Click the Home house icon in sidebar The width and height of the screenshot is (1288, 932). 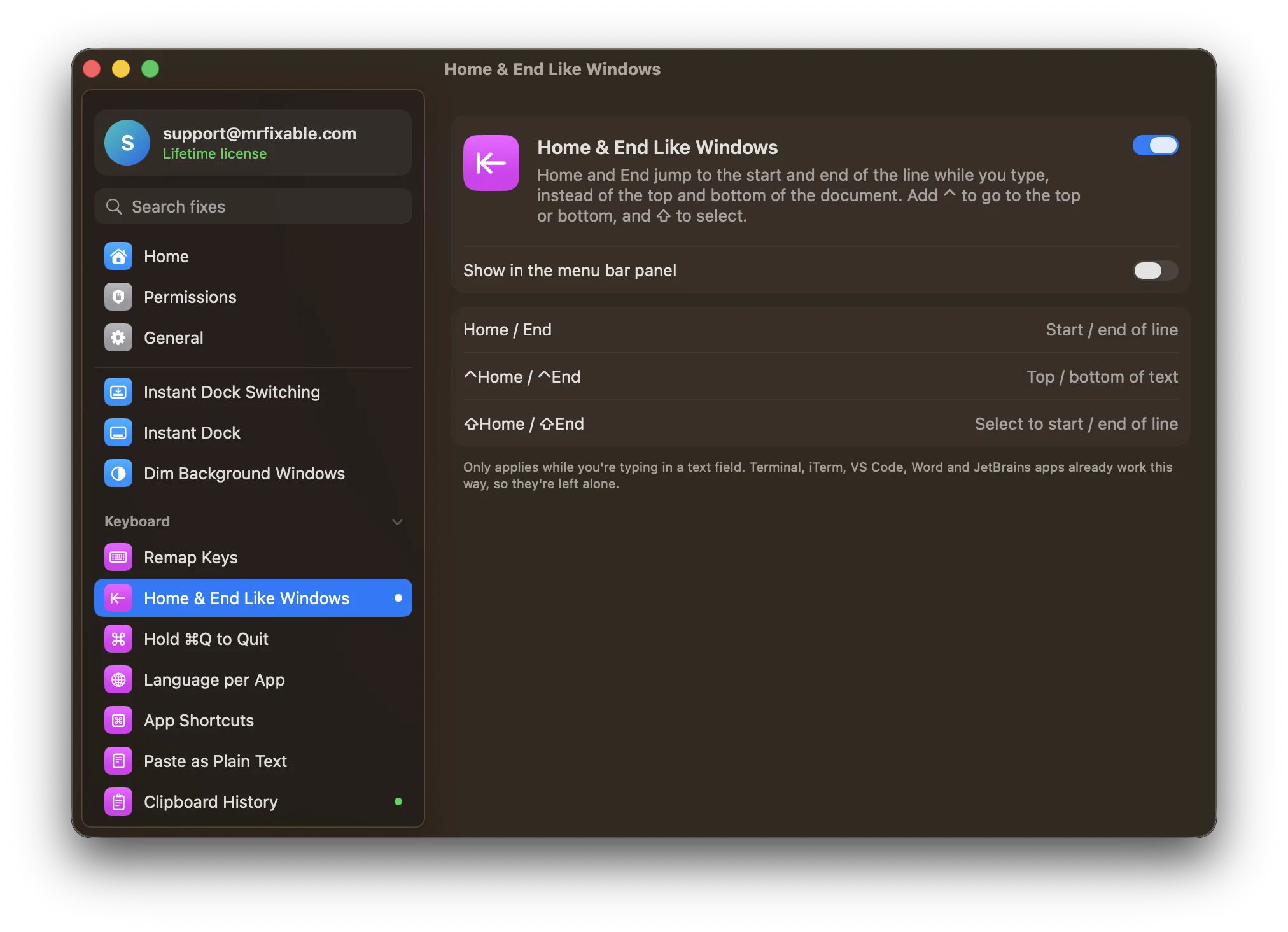point(118,256)
